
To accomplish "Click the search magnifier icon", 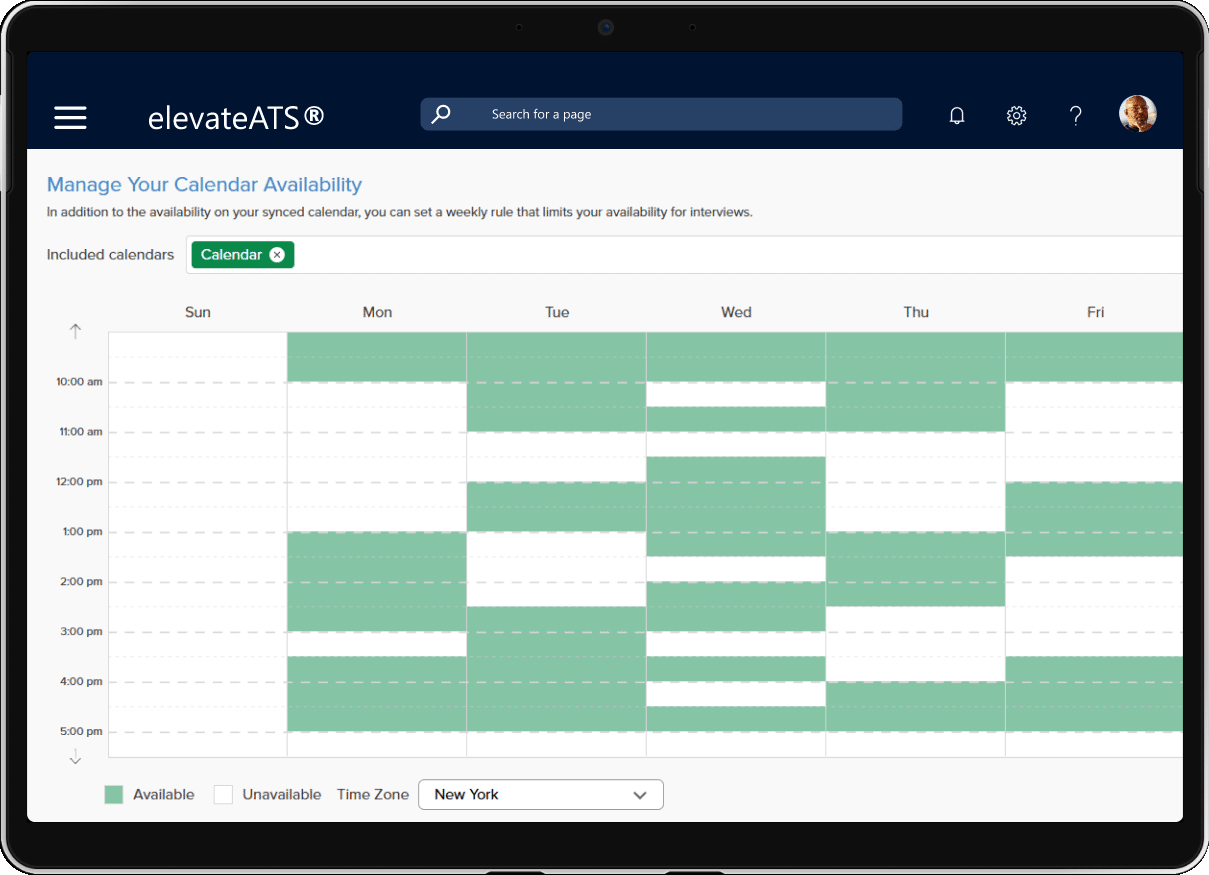I will click(441, 114).
